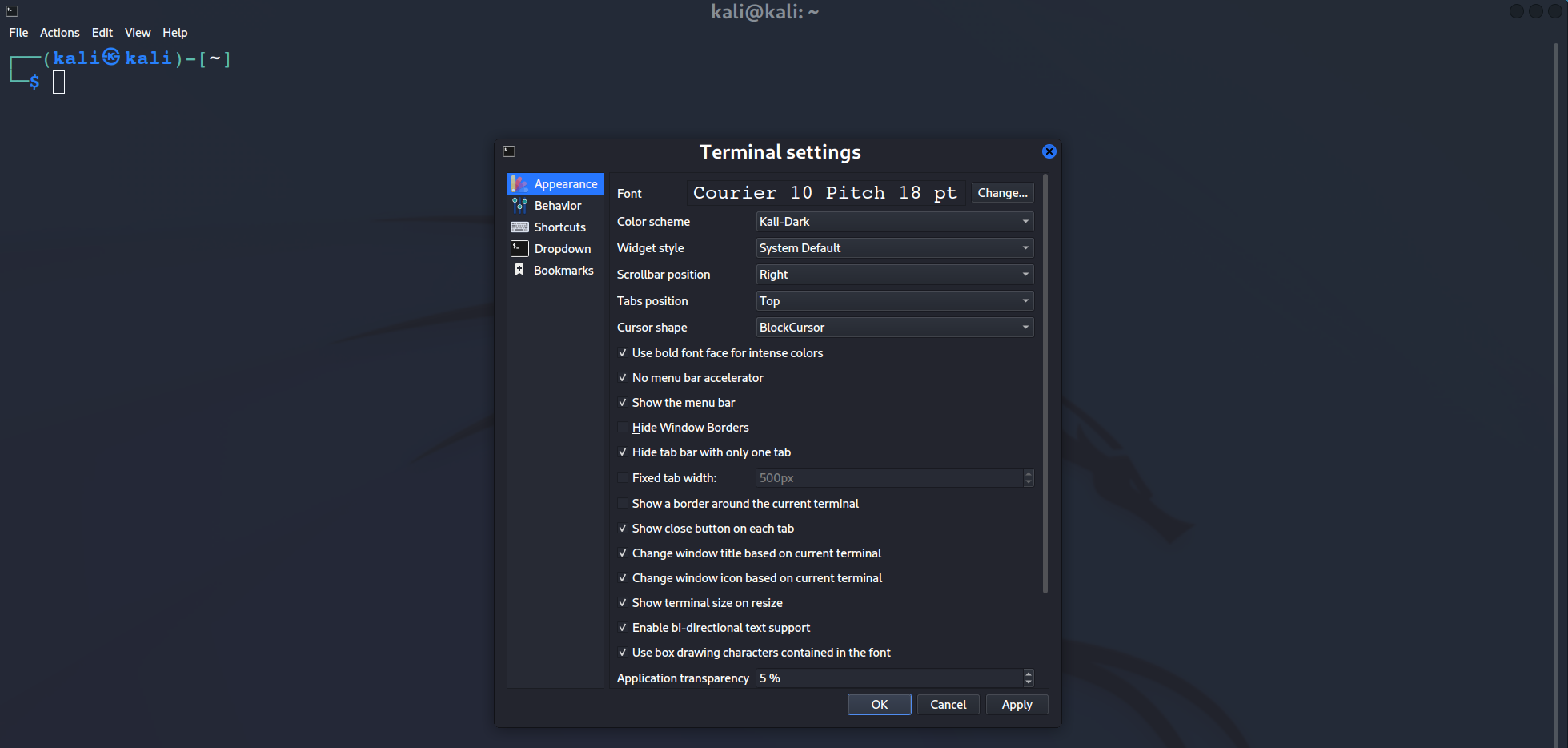The height and width of the screenshot is (748, 1568).
Task: Open the Cursor shape combo box
Action: [895, 328]
